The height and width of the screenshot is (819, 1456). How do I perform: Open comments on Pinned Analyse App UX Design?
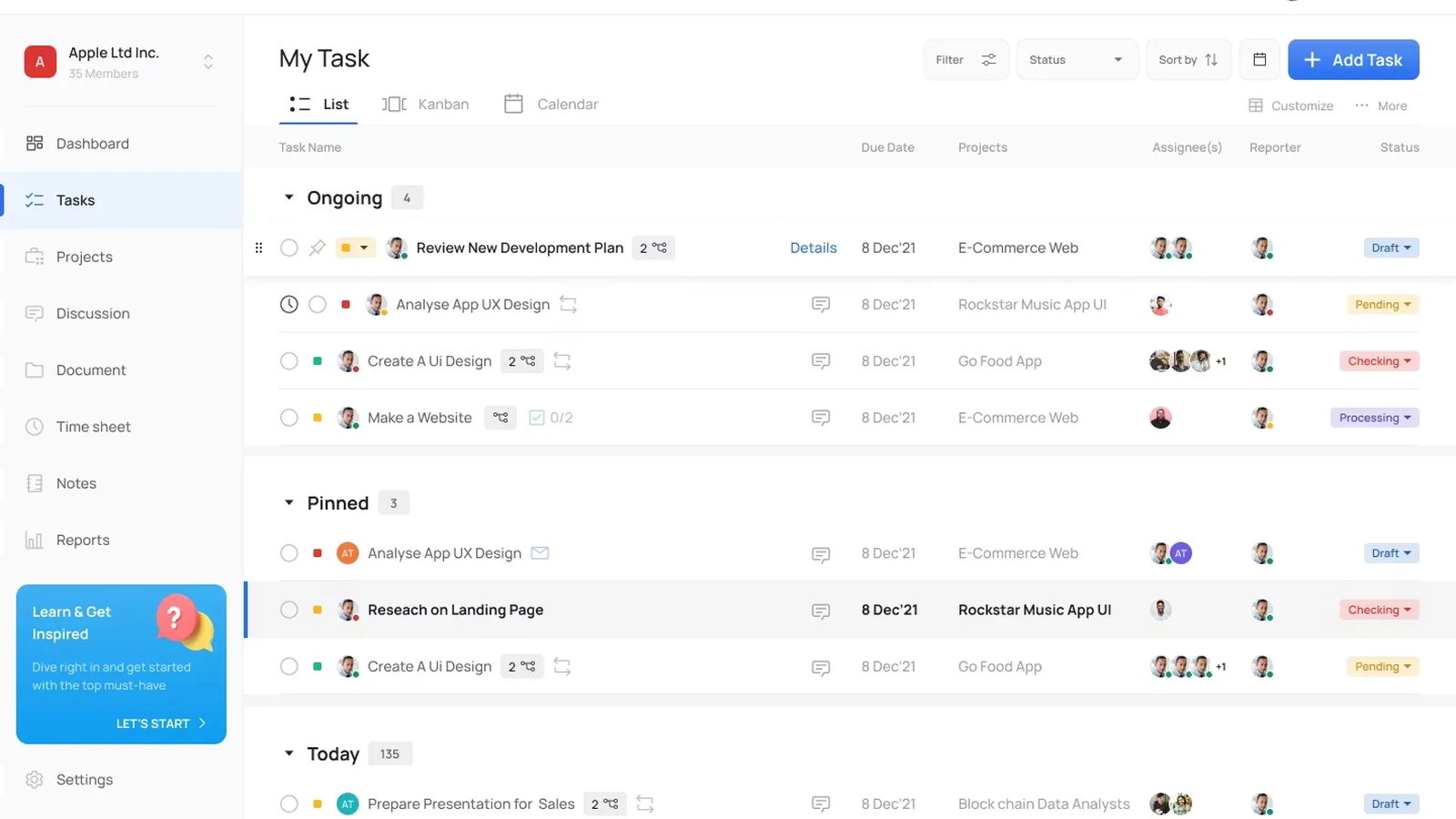(x=821, y=553)
